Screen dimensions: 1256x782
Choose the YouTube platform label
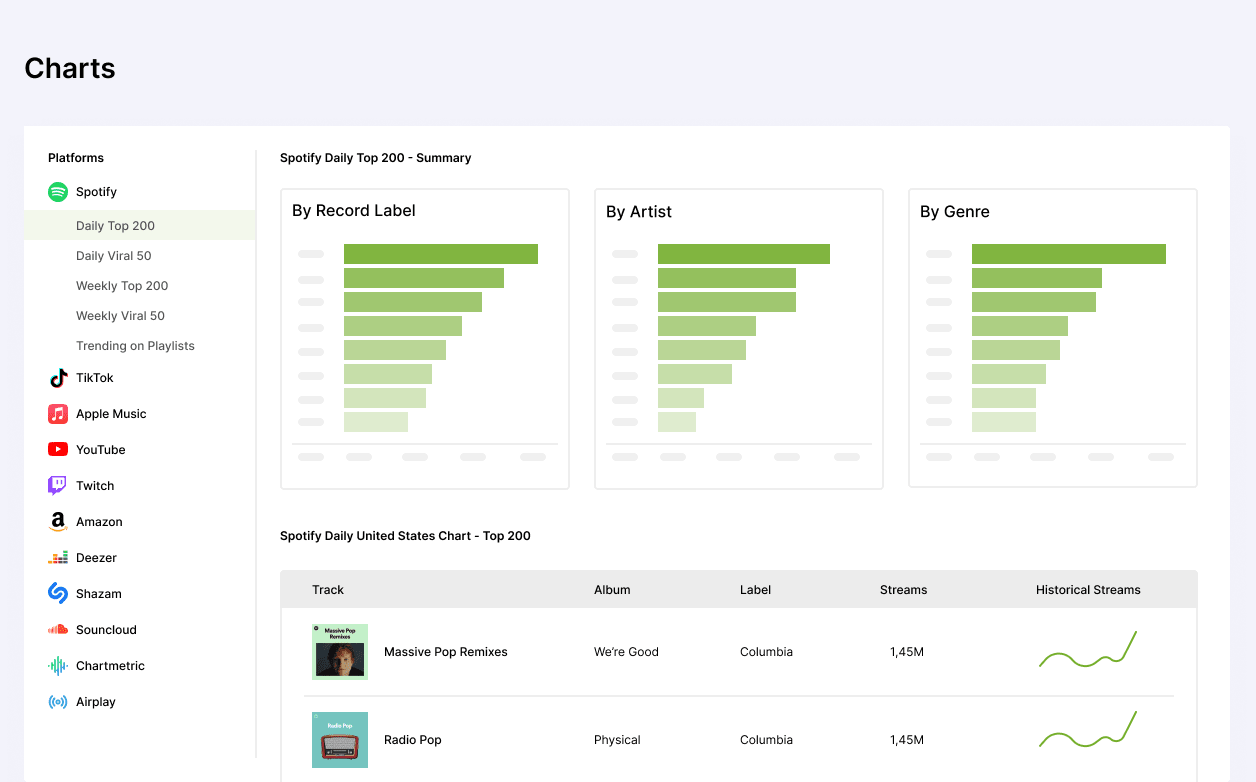(x=101, y=450)
